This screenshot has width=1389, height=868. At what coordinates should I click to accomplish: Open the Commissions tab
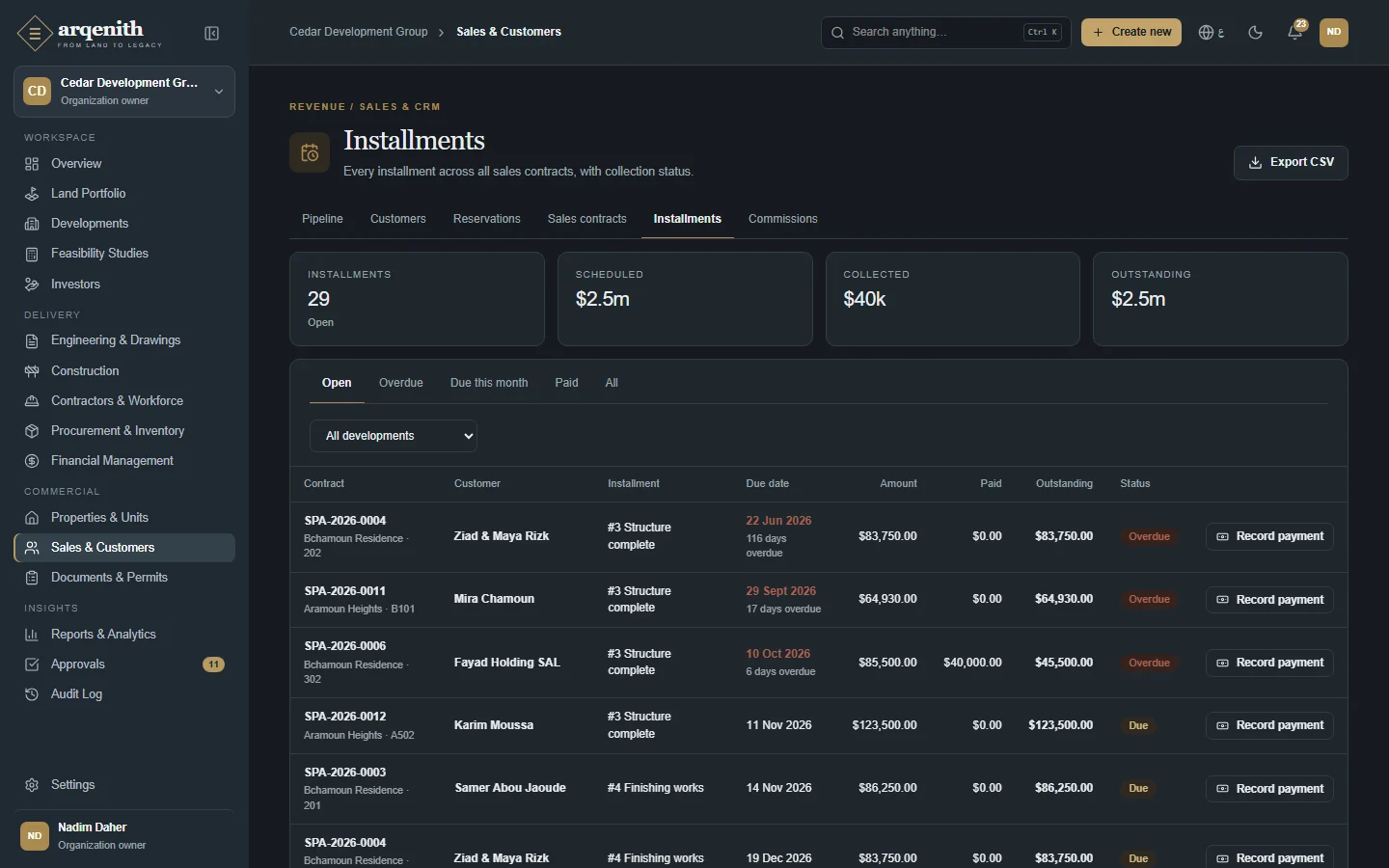click(x=783, y=219)
